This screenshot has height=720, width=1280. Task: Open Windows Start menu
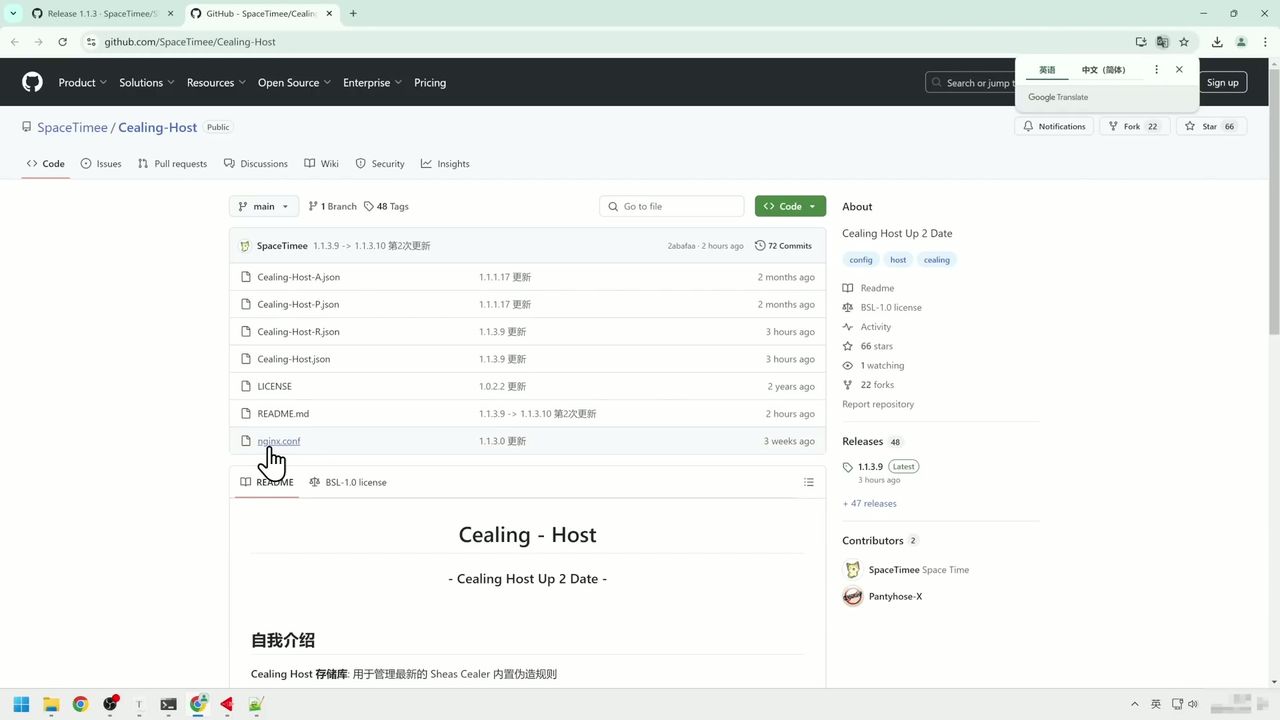point(21,704)
